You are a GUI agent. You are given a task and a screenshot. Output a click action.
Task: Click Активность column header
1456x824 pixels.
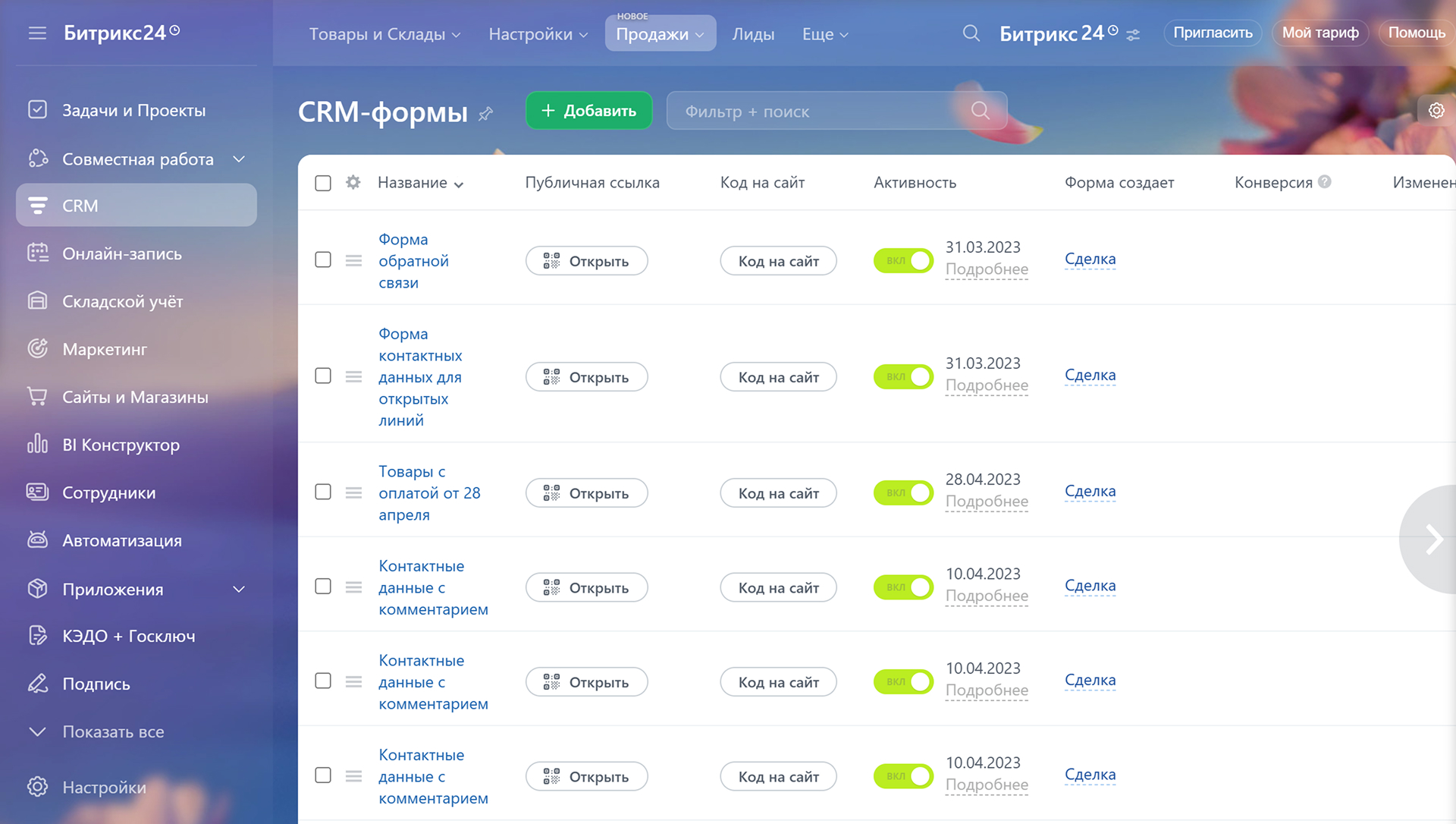[915, 183]
